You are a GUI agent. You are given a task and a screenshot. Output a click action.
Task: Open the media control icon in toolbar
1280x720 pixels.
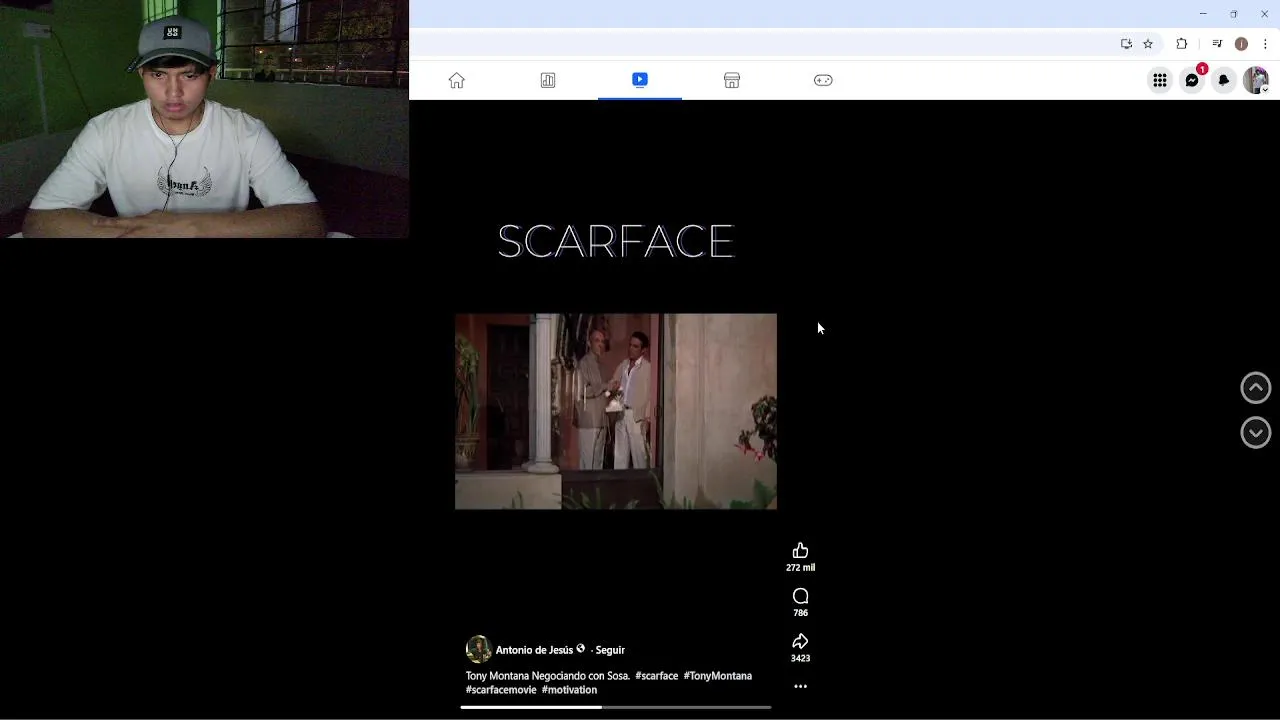[1217, 44]
